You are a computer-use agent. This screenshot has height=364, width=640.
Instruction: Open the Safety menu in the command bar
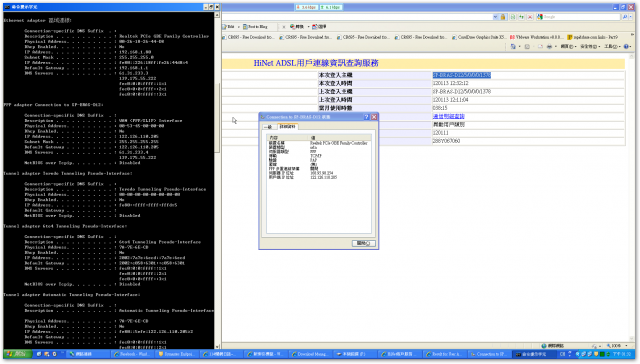pyautogui.click(x=589, y=47)
